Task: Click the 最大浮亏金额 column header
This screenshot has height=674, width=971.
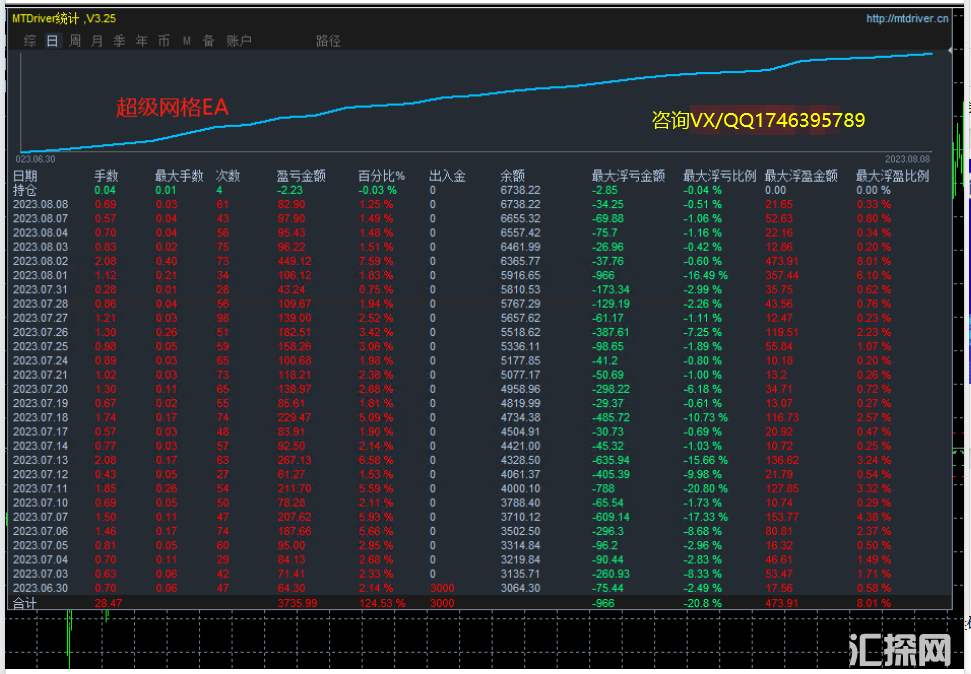Action: click(628, 176)
